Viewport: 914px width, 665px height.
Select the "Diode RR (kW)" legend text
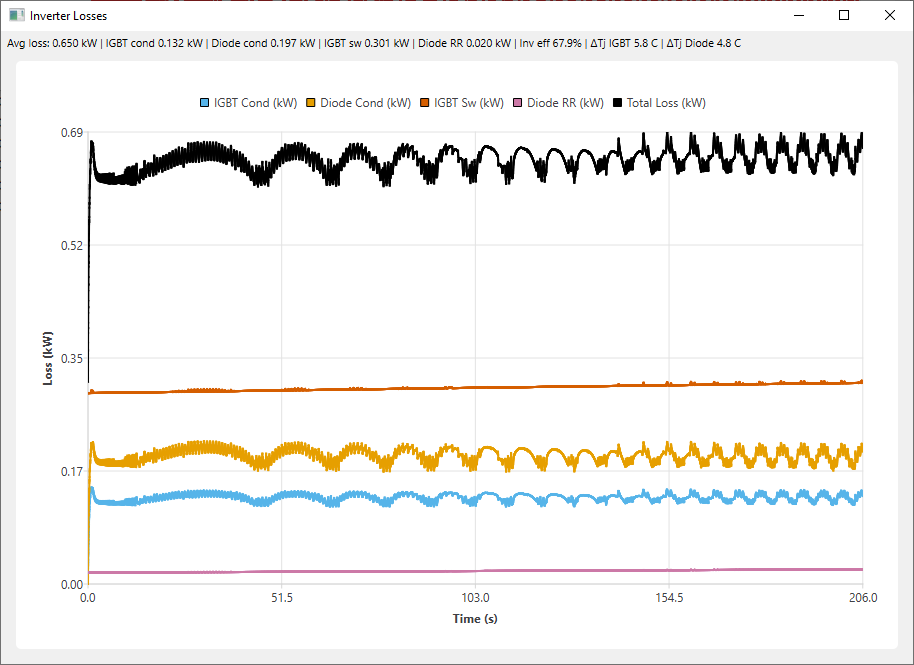pos(565,103)
